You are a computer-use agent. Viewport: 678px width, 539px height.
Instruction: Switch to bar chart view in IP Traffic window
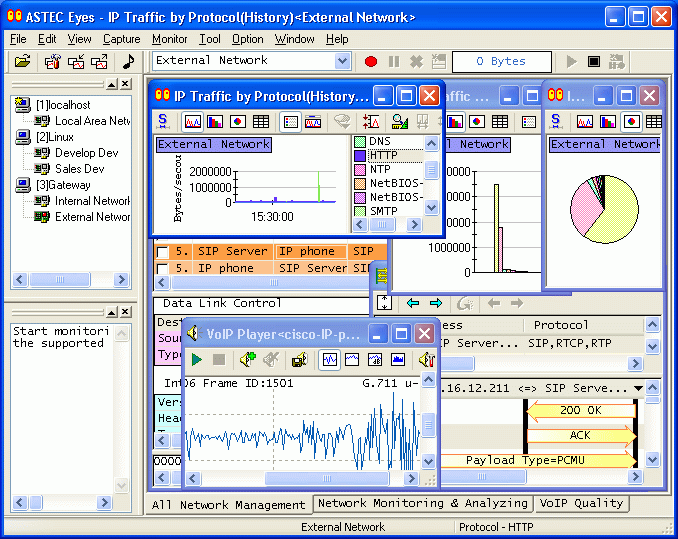pos(215,122)
